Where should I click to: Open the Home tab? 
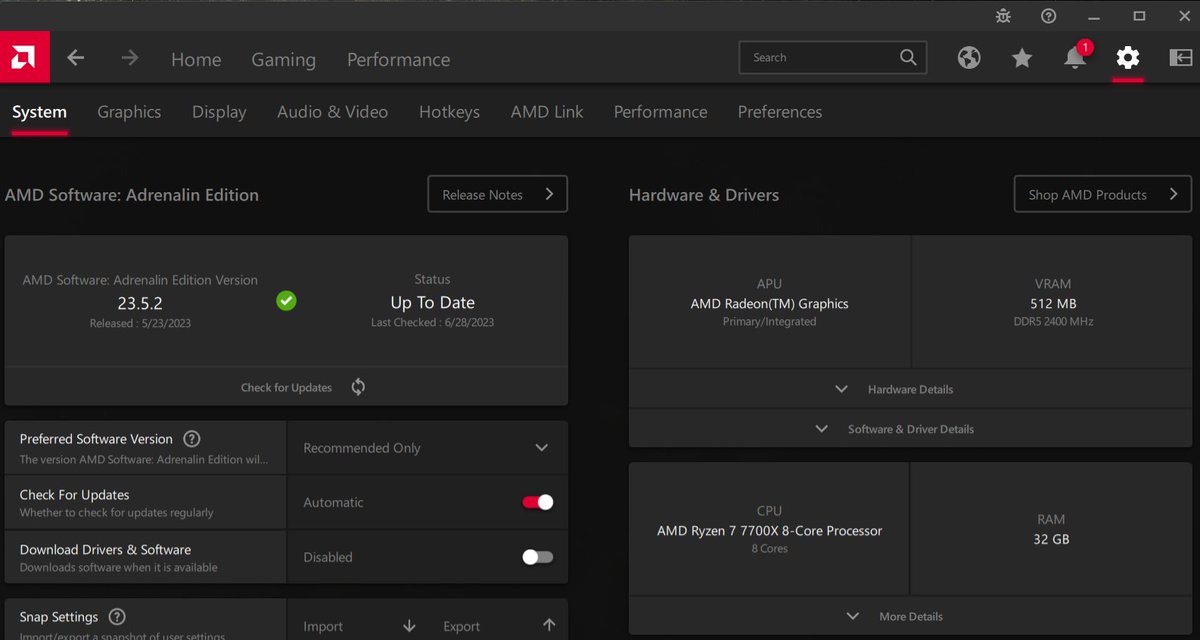coord(196,59)
